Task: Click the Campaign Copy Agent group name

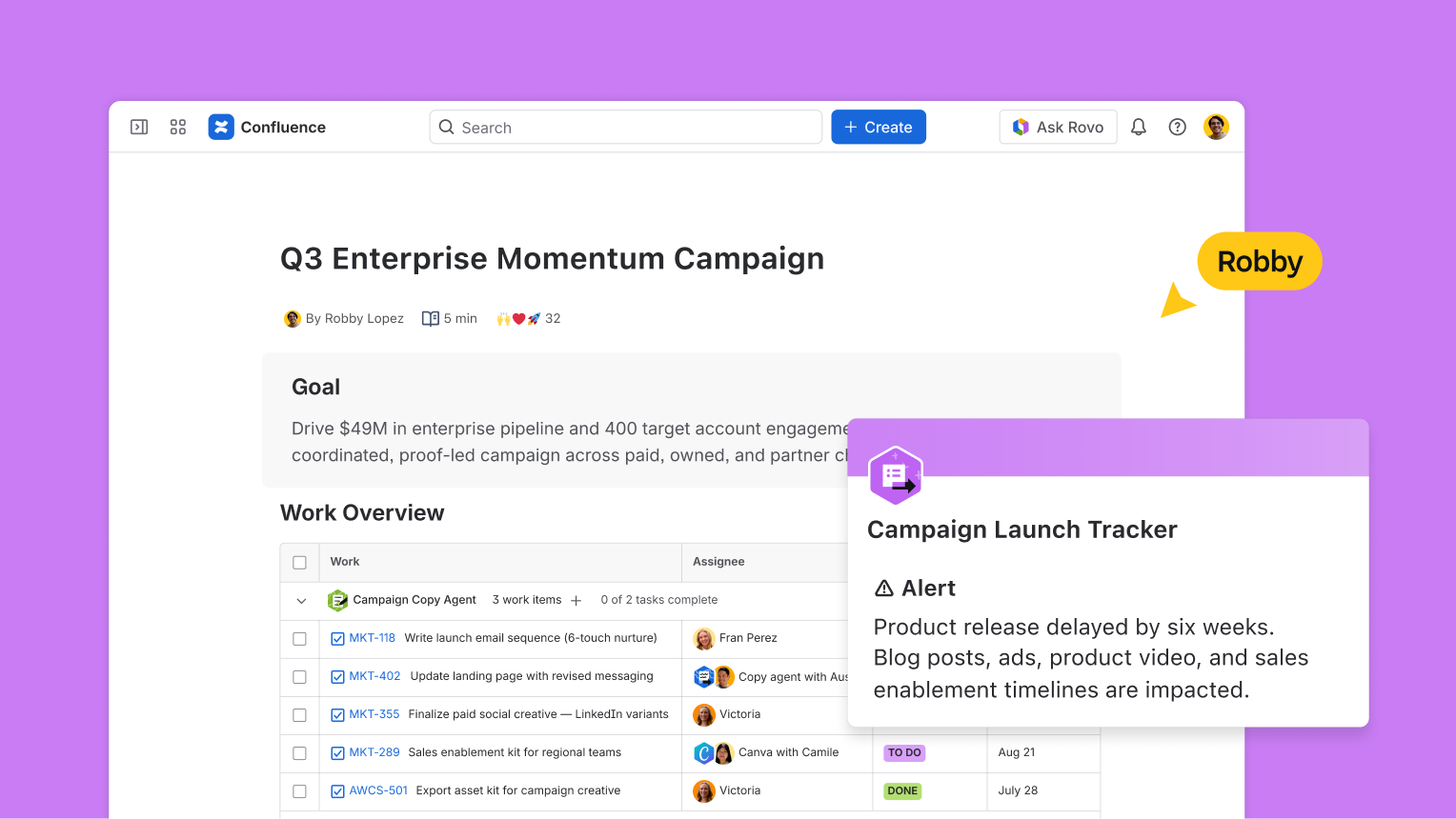Action: pyautogui.click(x=415, y=600)
